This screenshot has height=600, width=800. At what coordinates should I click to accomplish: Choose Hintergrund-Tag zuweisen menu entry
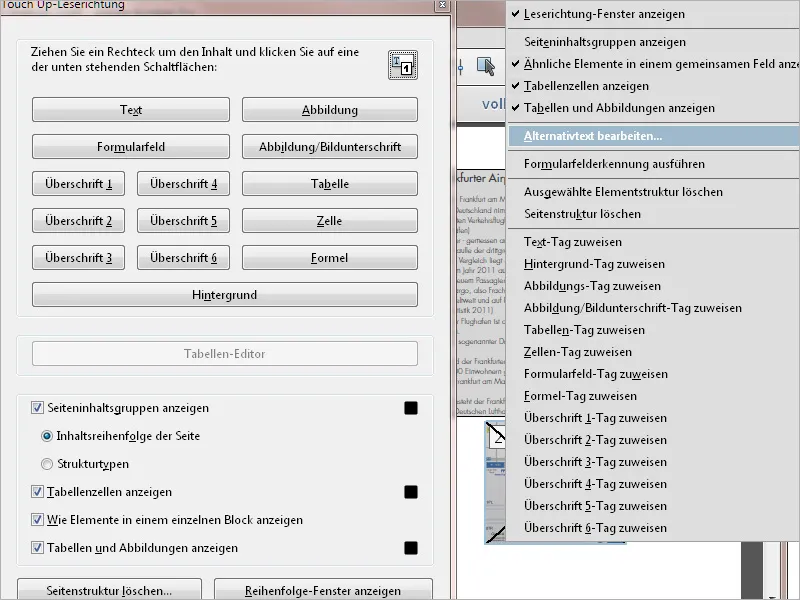tap(654, 264)
